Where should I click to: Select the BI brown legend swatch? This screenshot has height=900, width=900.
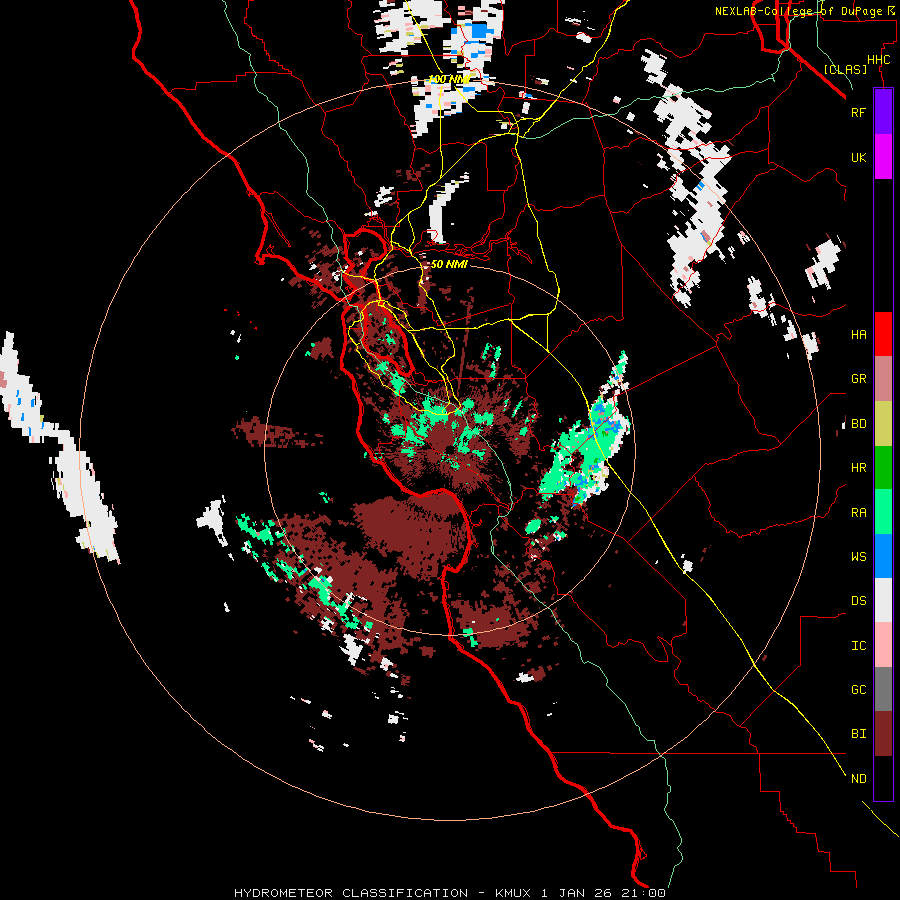[x=883, y=734]
